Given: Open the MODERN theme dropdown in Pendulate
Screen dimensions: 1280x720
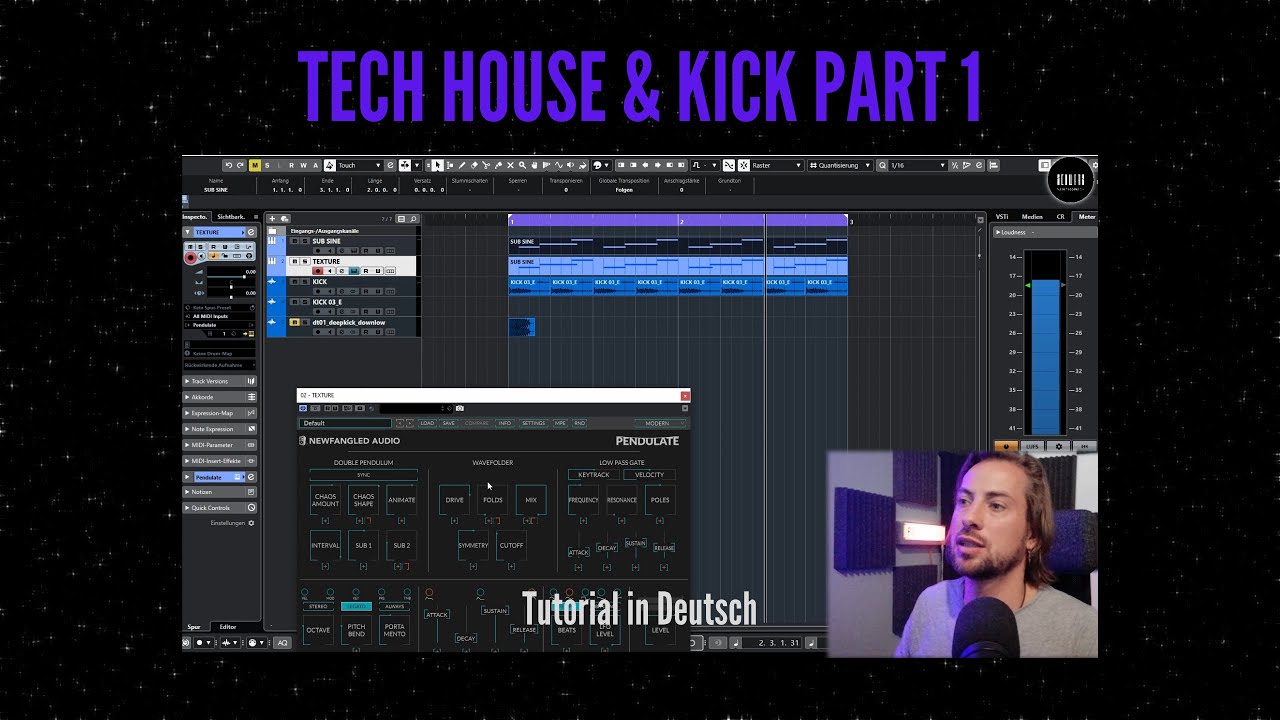Looking at the screenshot, I should click(x=660, y=423).
